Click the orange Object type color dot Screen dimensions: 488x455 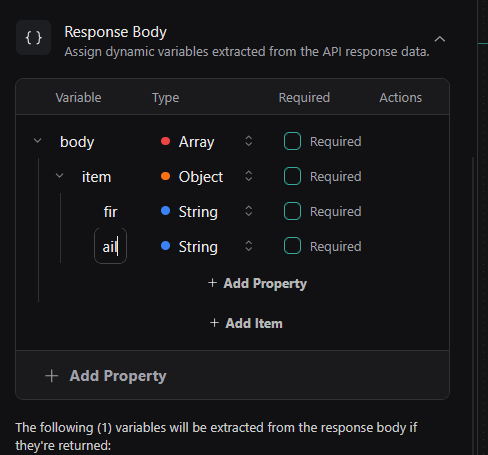165,176
